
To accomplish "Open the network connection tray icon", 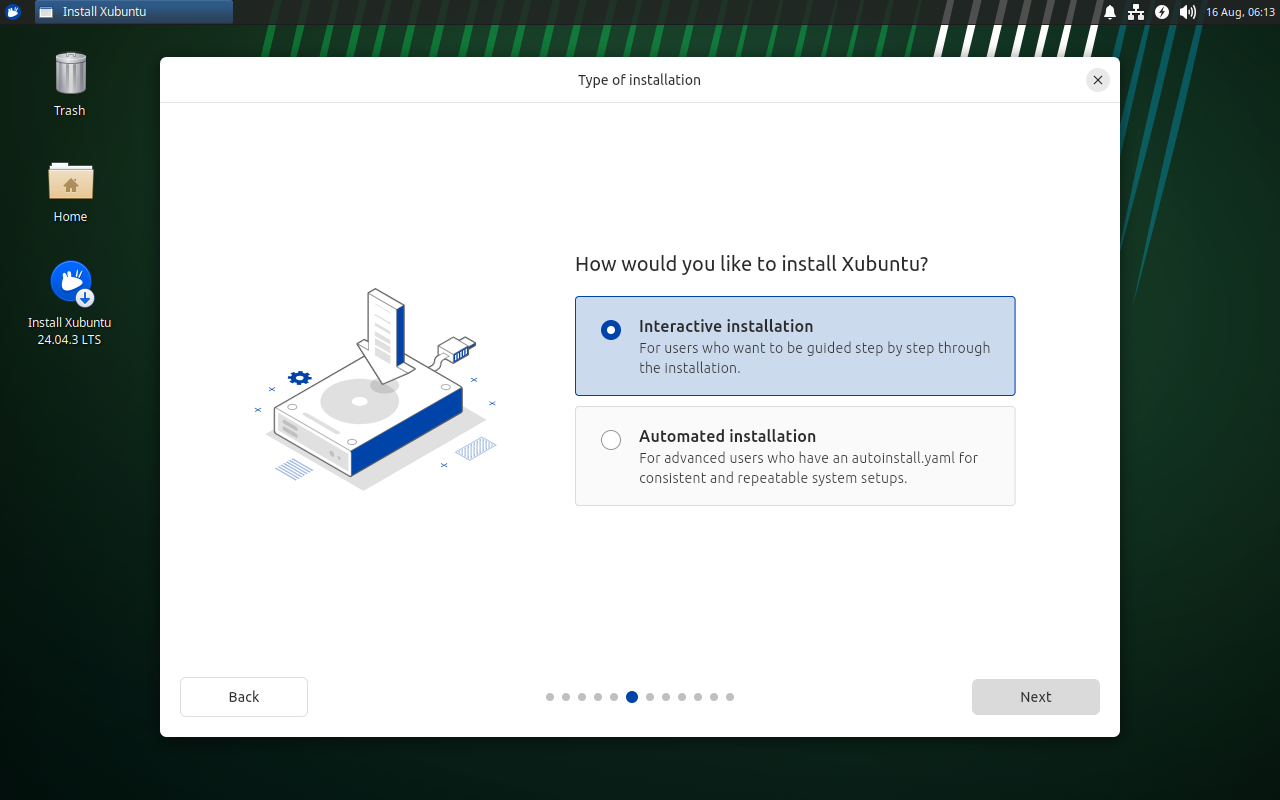I will (1136, 12).
